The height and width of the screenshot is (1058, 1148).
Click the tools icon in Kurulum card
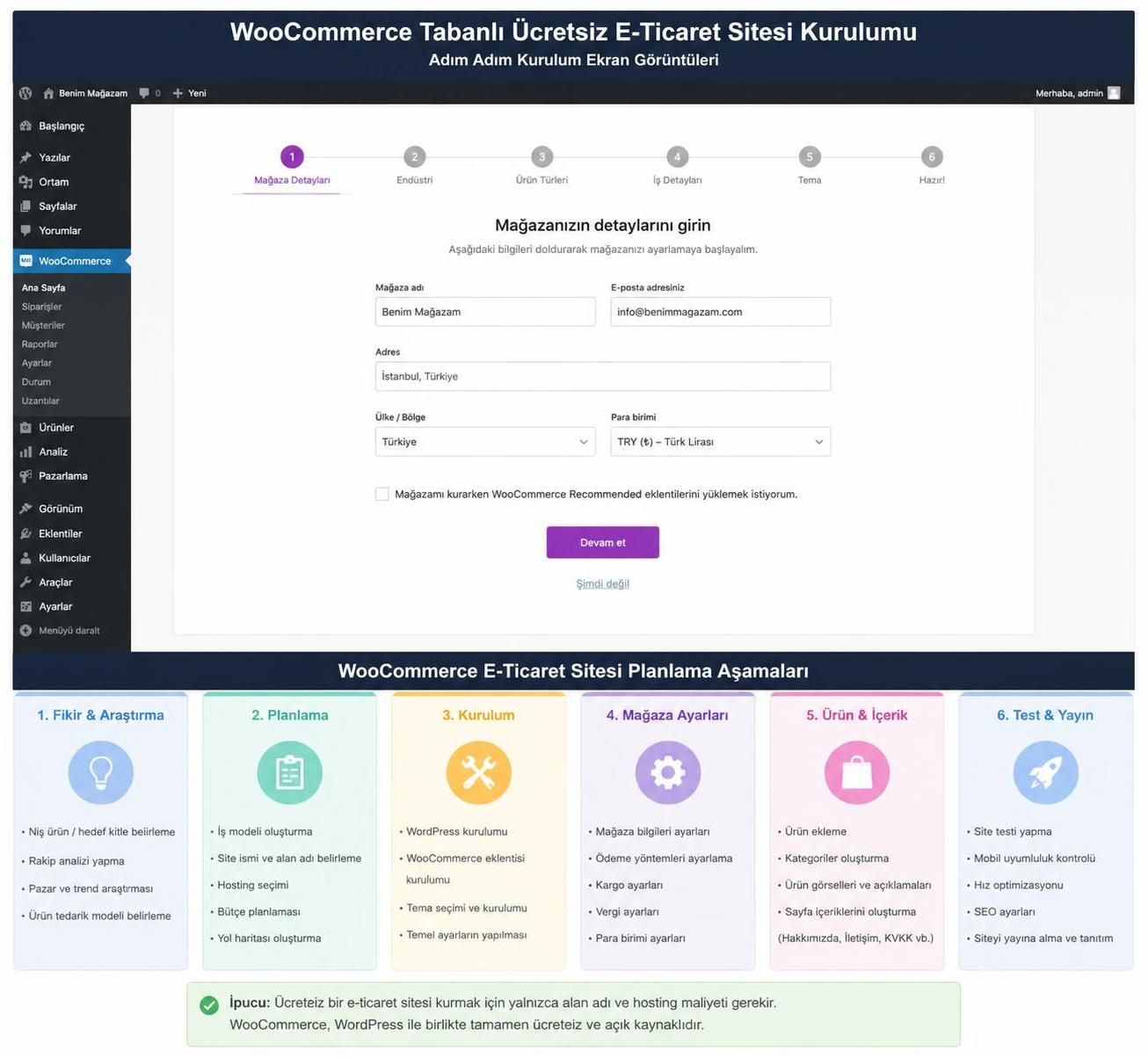pos(479,772)
